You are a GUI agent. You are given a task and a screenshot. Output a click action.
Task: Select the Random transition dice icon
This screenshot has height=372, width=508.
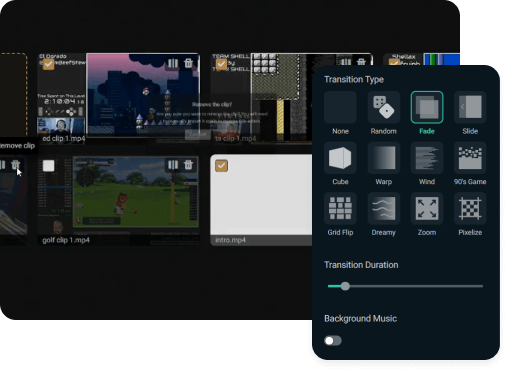tap(384, 107)
